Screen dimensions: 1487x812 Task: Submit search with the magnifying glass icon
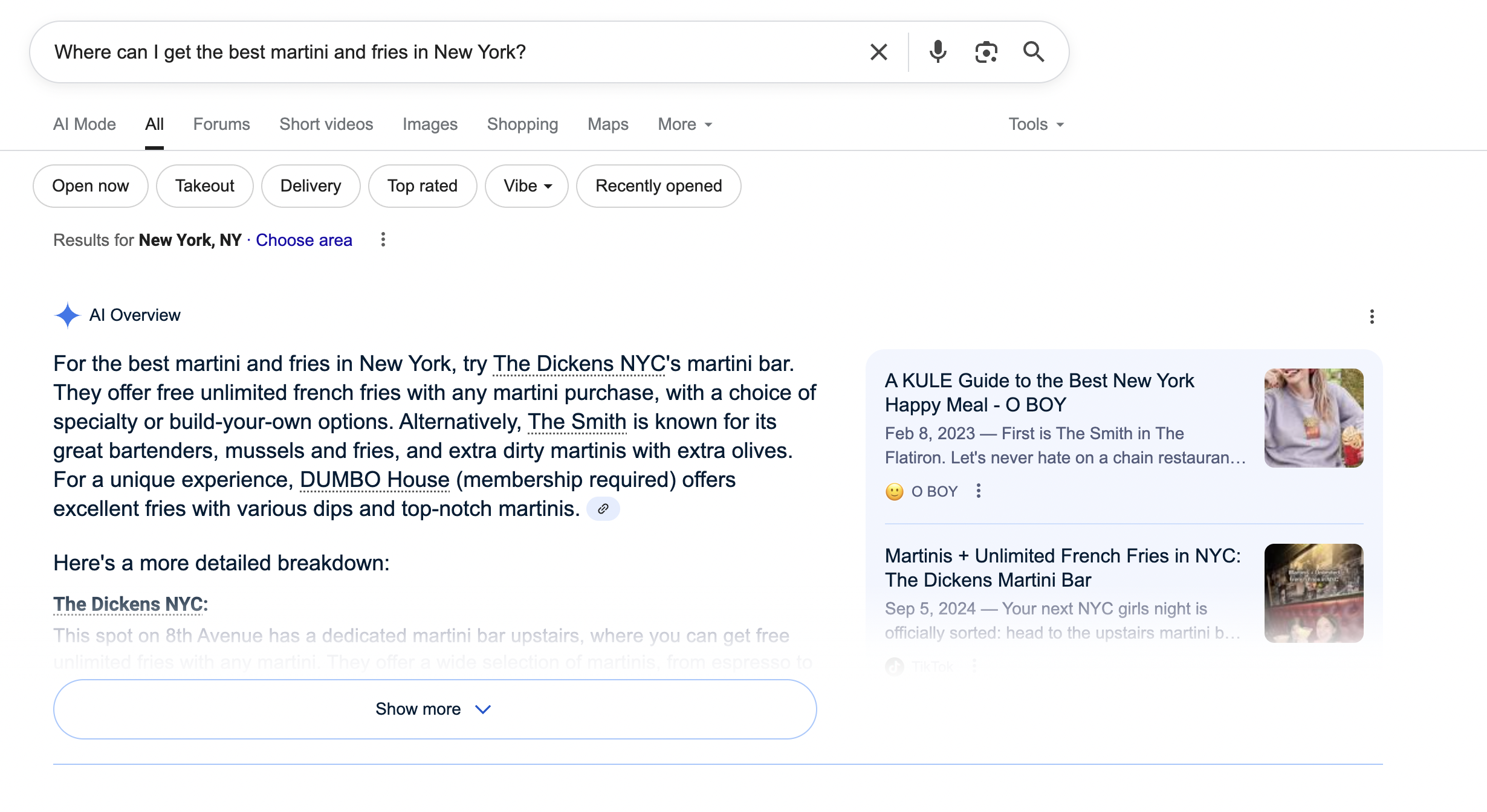click(x=1034, y=52)
